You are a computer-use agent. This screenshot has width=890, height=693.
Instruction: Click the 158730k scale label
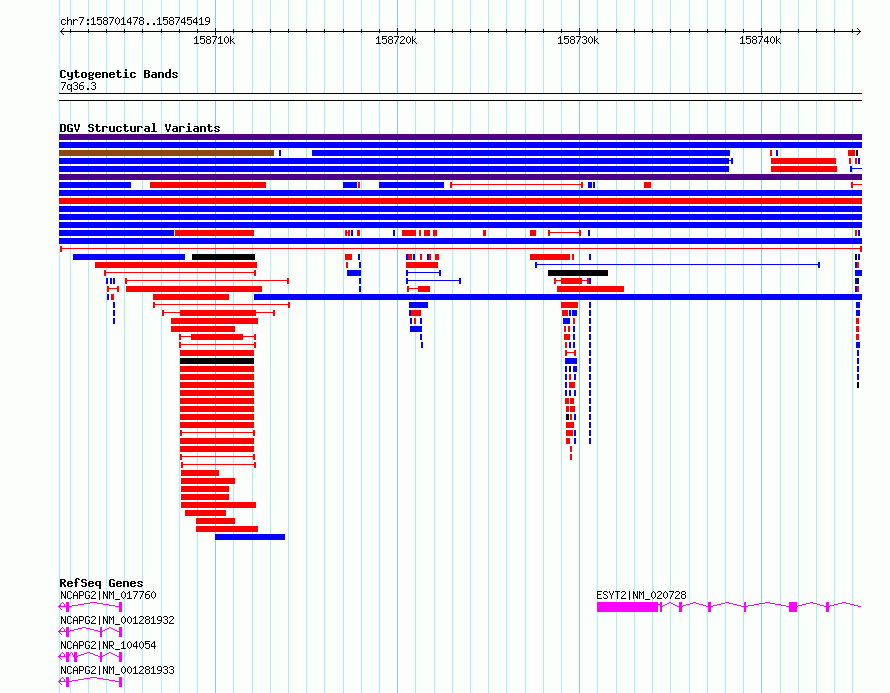click(578, 40)
